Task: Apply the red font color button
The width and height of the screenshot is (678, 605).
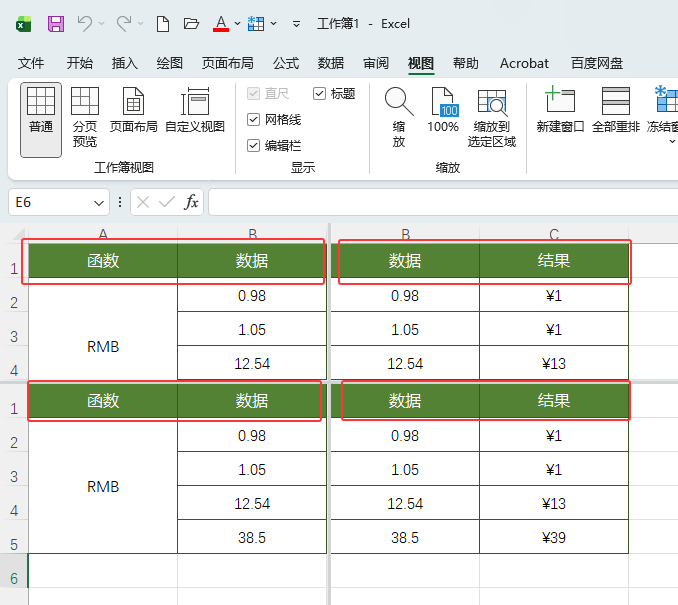Action: pyautogui.click(x=221, y=24)
